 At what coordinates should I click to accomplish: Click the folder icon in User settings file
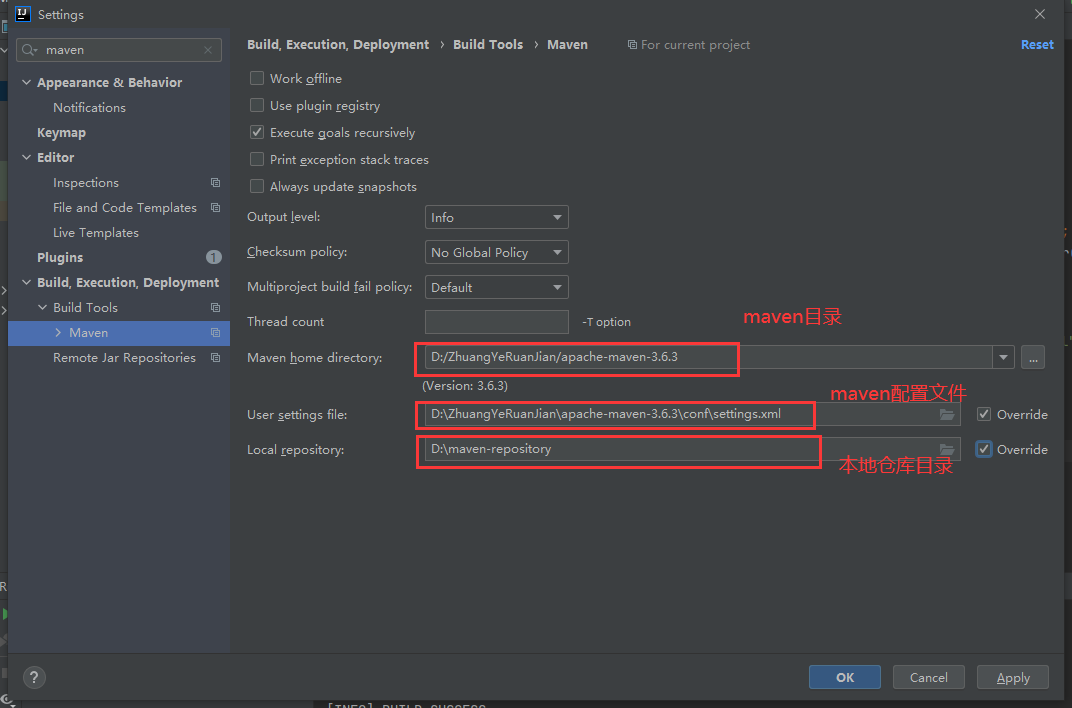pos(947,415)
